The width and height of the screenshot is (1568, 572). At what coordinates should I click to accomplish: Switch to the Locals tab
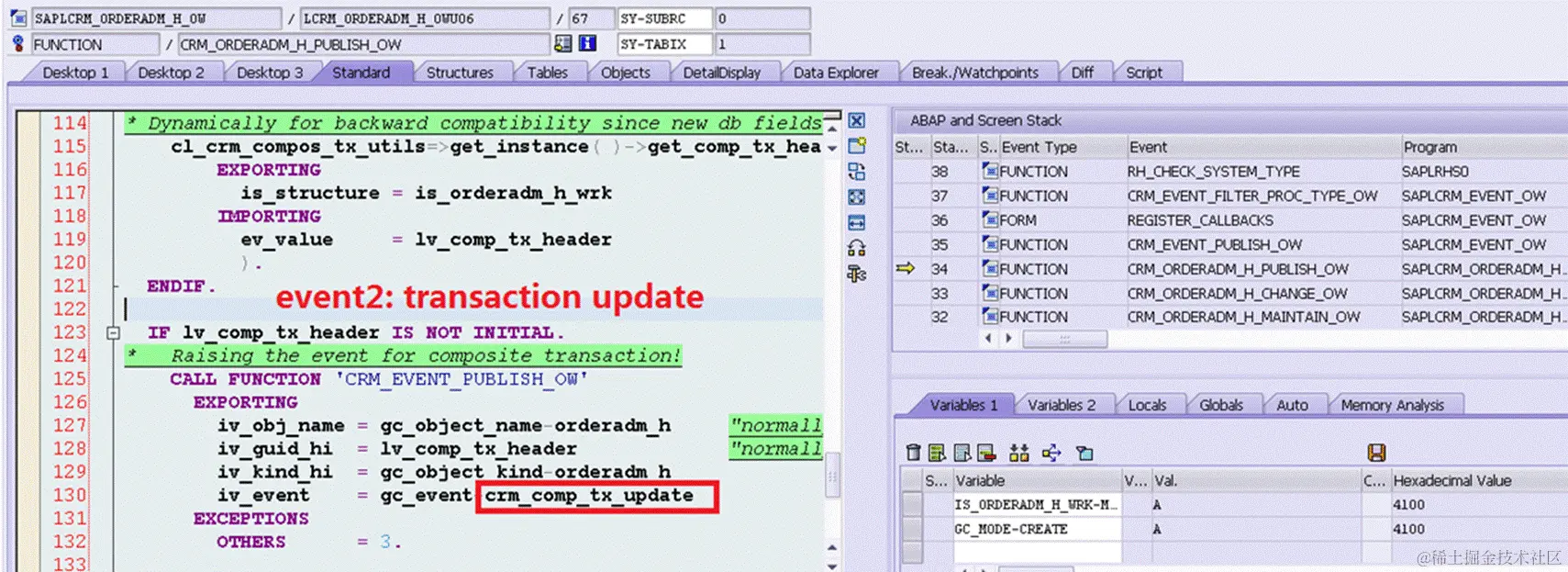pyautogui.click(x=1147, y=405)
